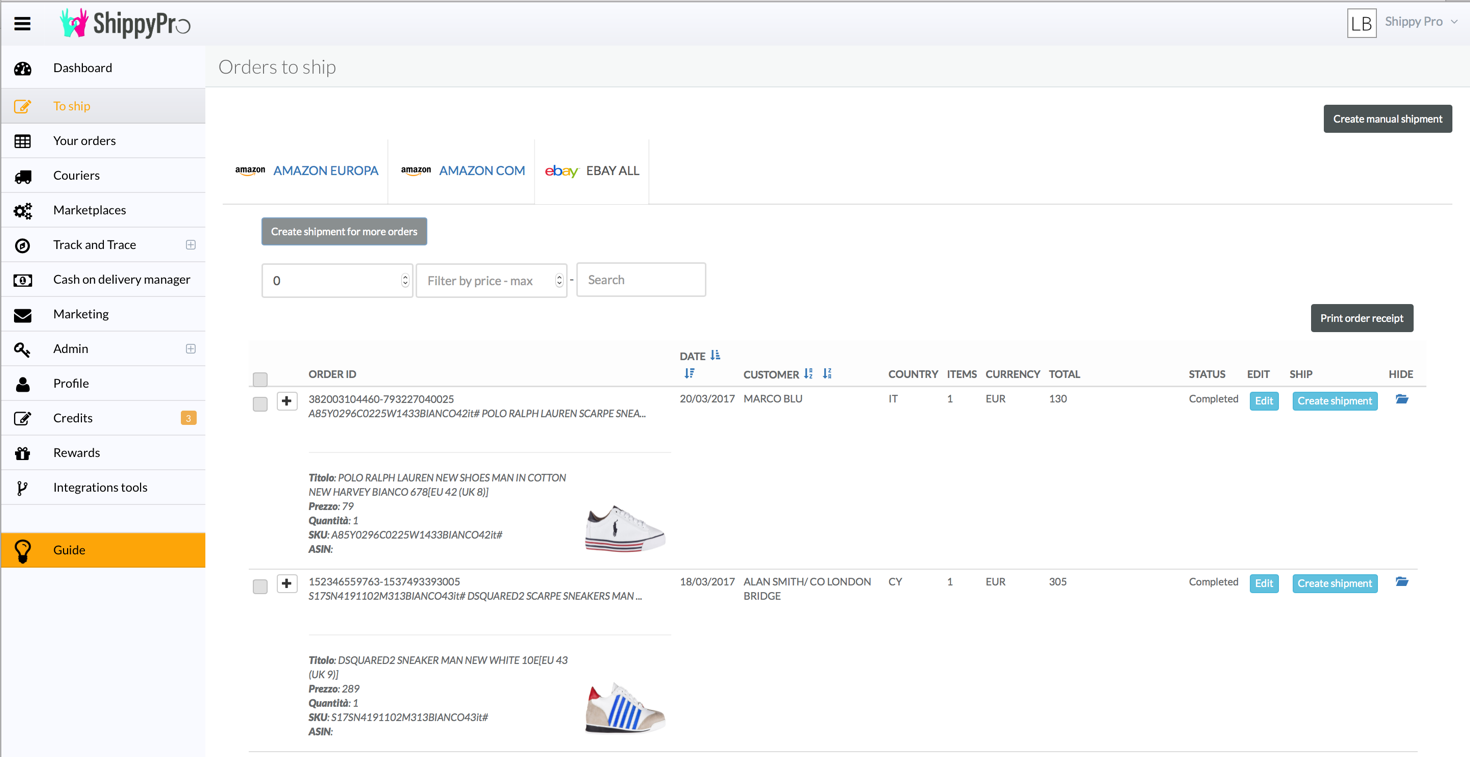Switch to the Amazon Europa tab
The height and width of the screenshot is (757, 1470).
[306, 171]
